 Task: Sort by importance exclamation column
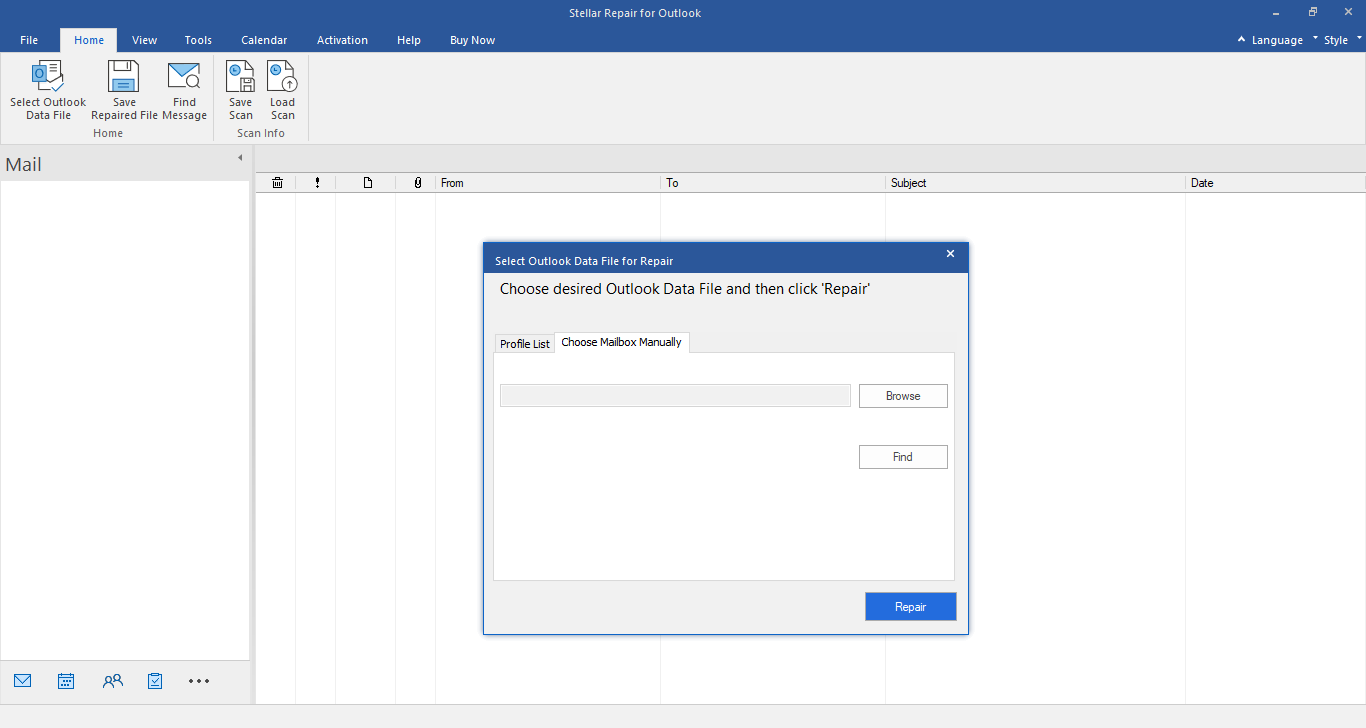(317, 183)
